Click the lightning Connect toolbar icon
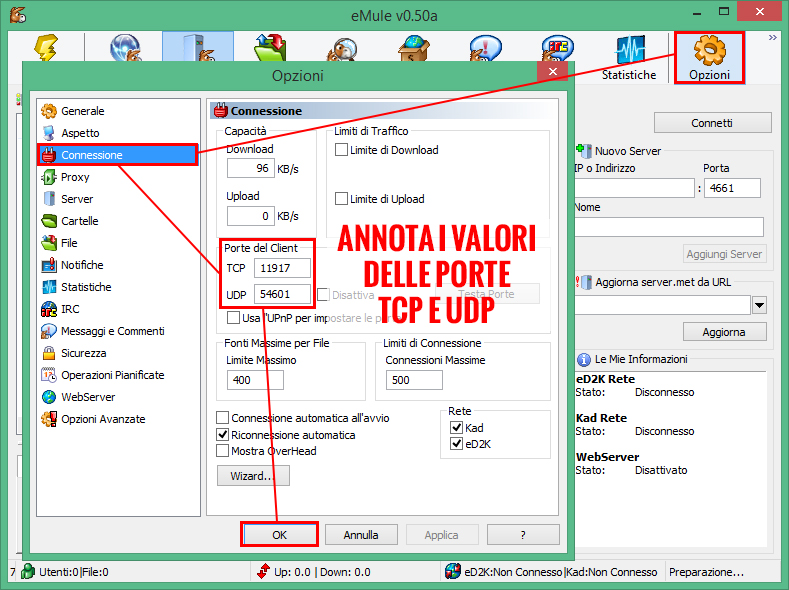 (x=46, y=48)
